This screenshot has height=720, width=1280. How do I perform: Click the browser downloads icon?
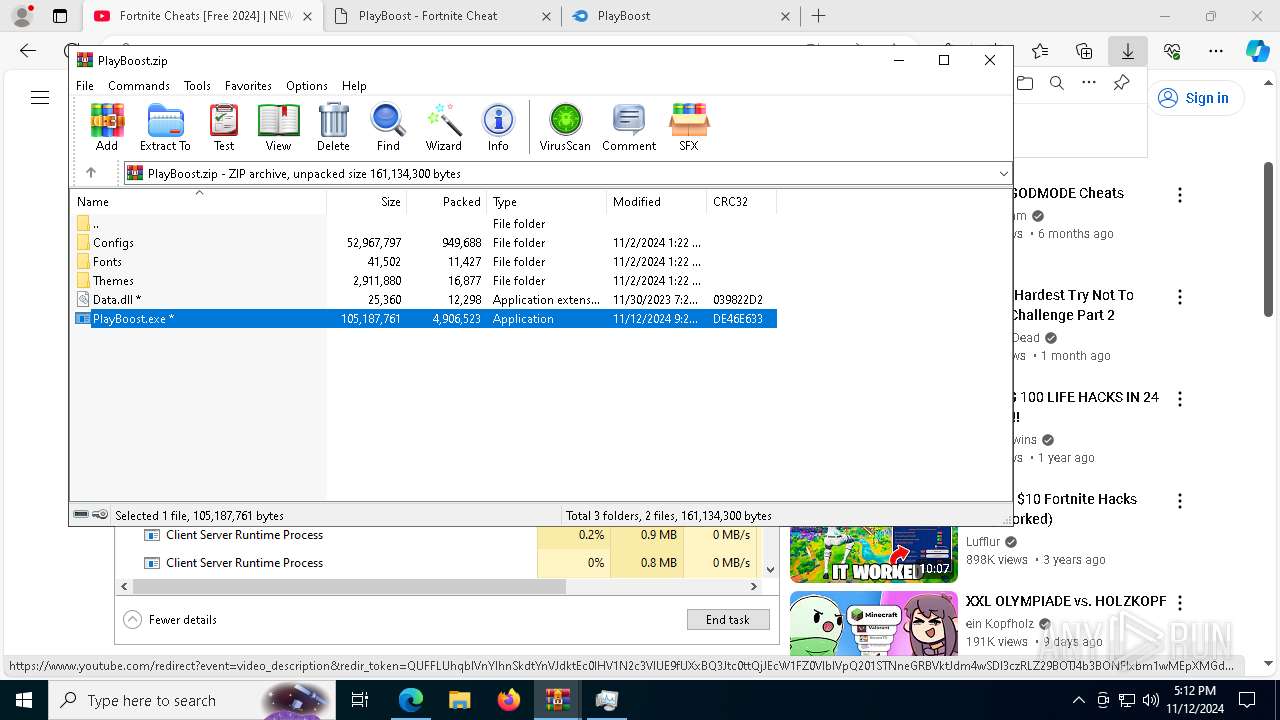(x=1127, y=51)
